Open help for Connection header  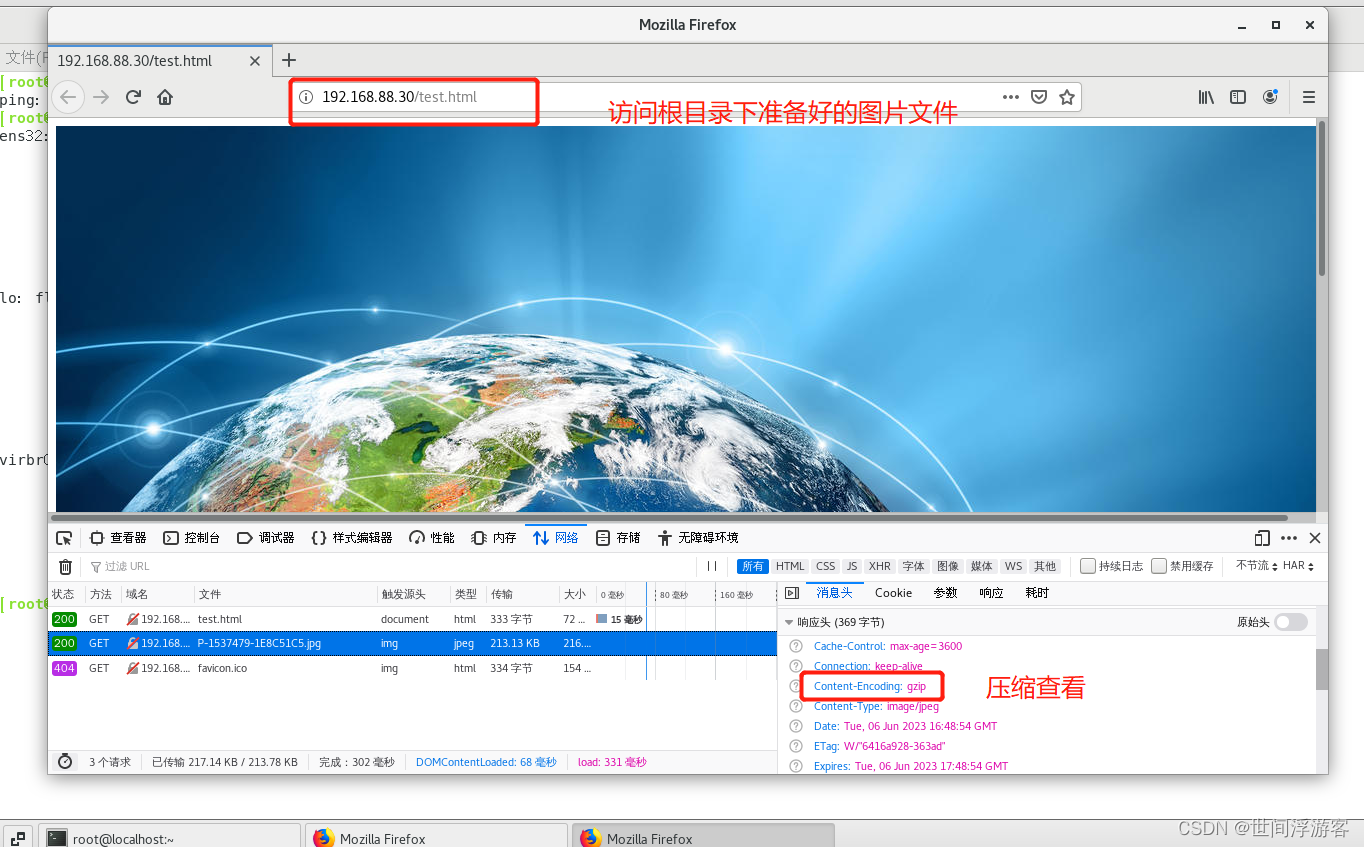click(796, 666)
